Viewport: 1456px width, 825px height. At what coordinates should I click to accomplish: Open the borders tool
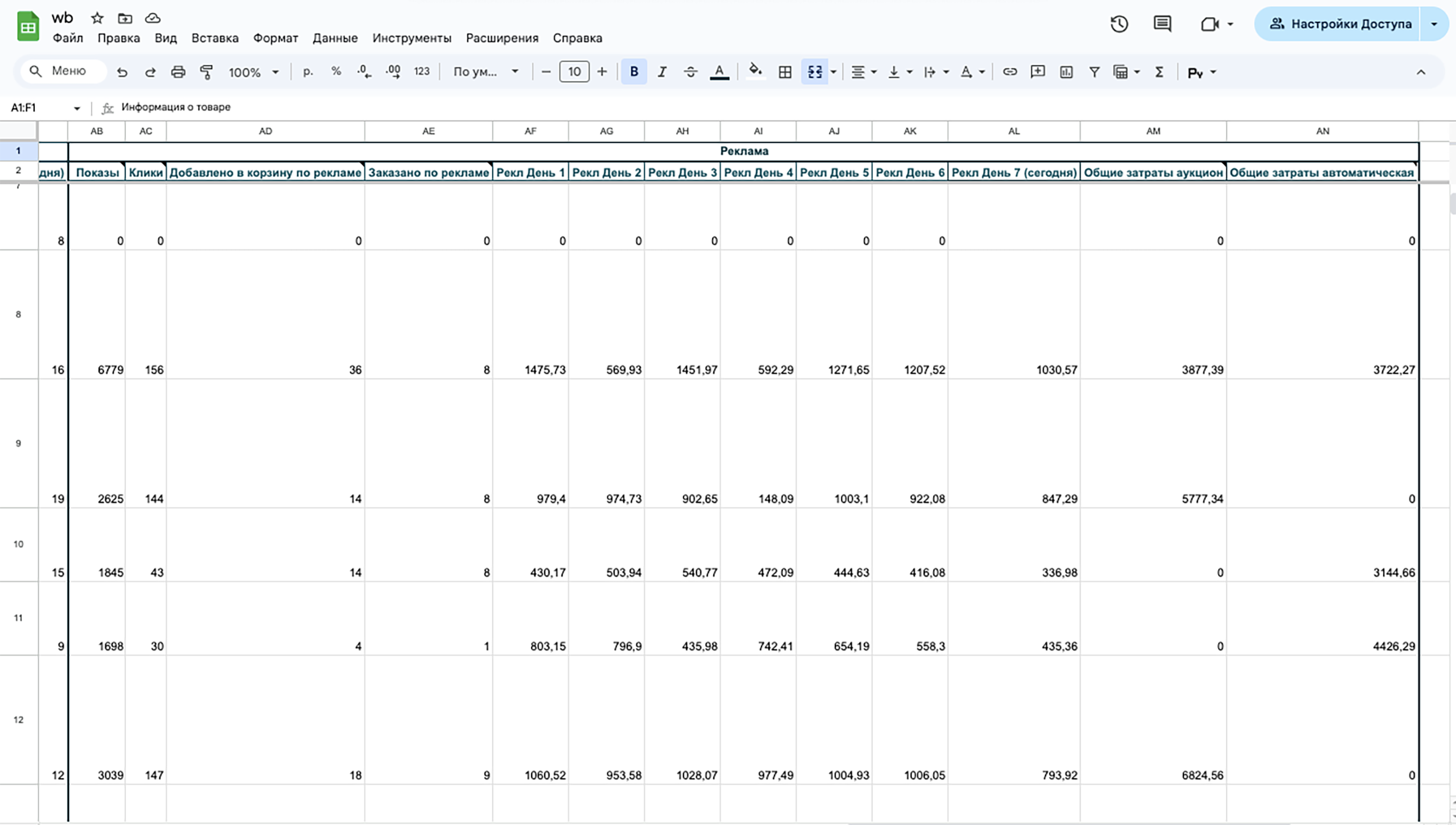click(785, 72)
